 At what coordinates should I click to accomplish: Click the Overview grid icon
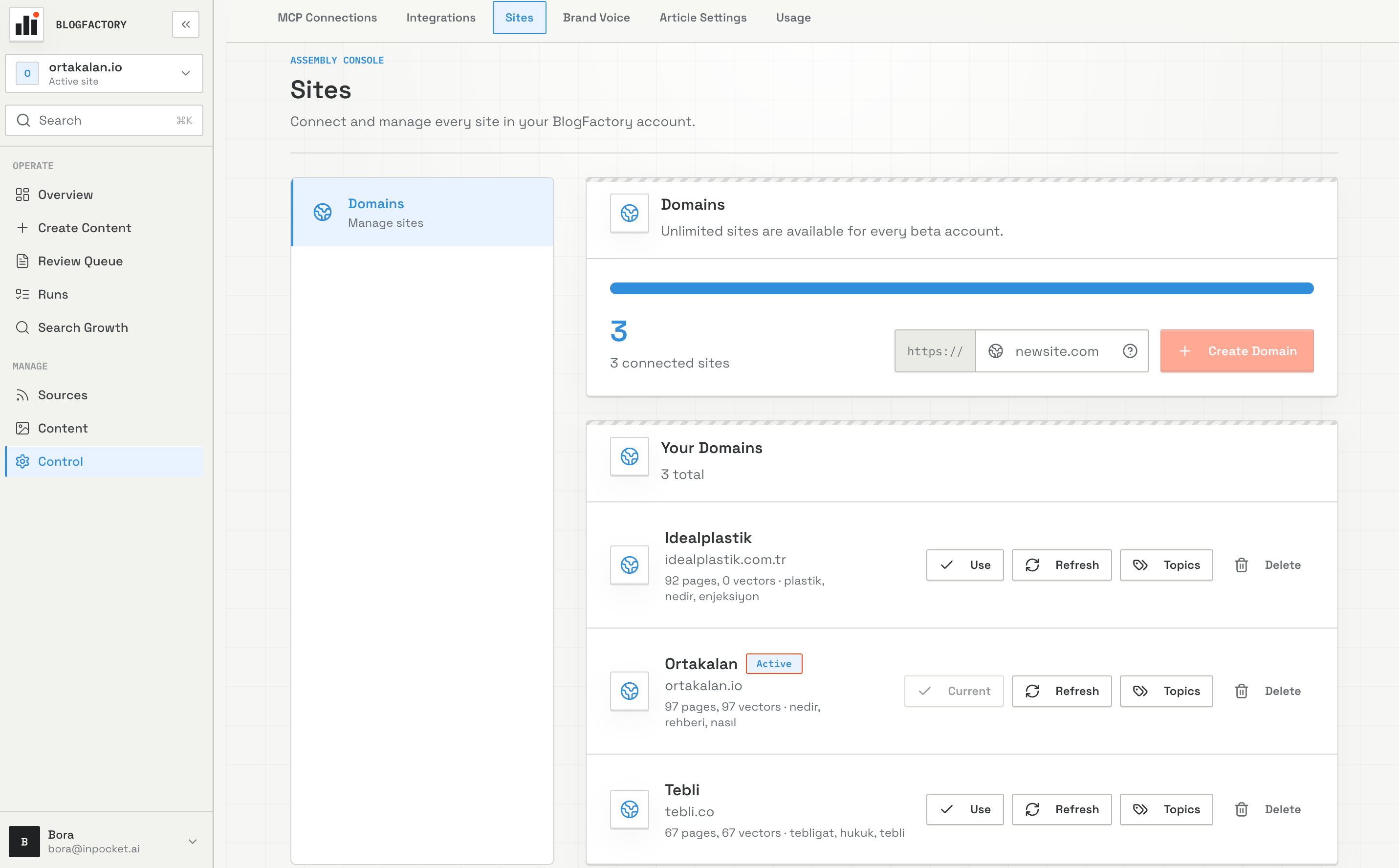pyautogui.click(x=22, y=195)
